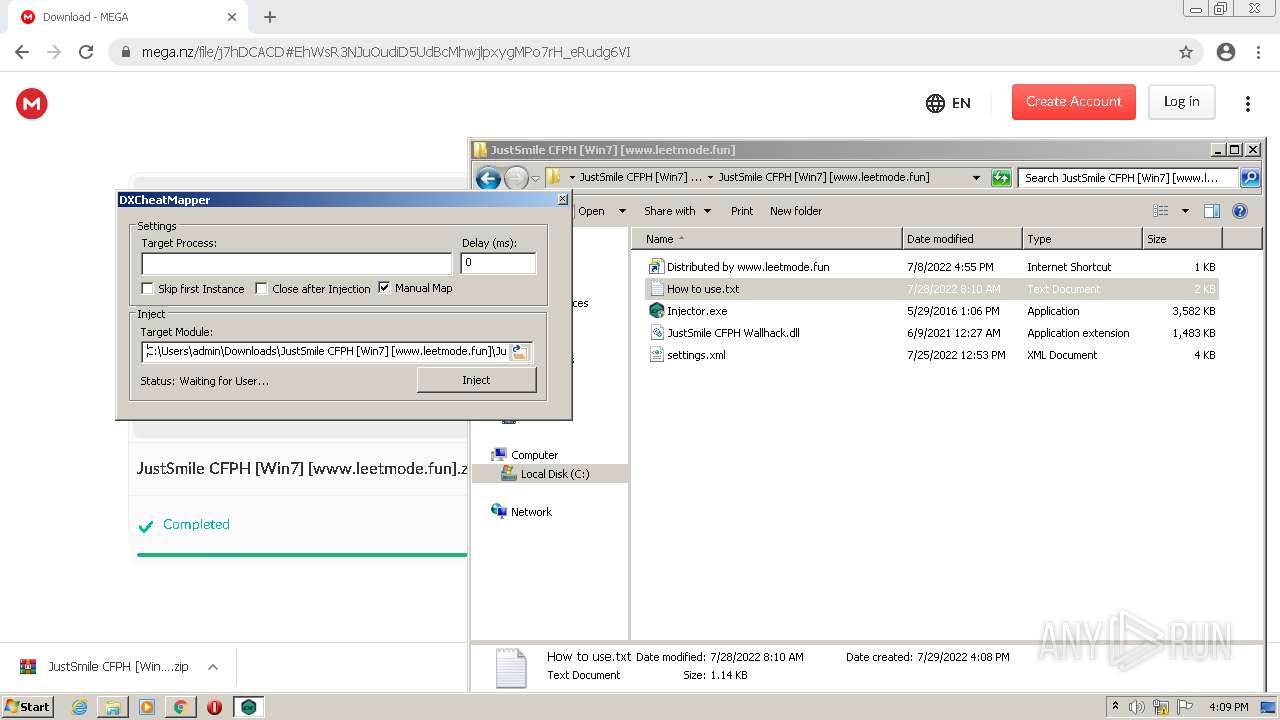Image resolution: width=1280 pixels, height=720 pixels.
Task: Go back in Chrome
Action: coord(22,52)
